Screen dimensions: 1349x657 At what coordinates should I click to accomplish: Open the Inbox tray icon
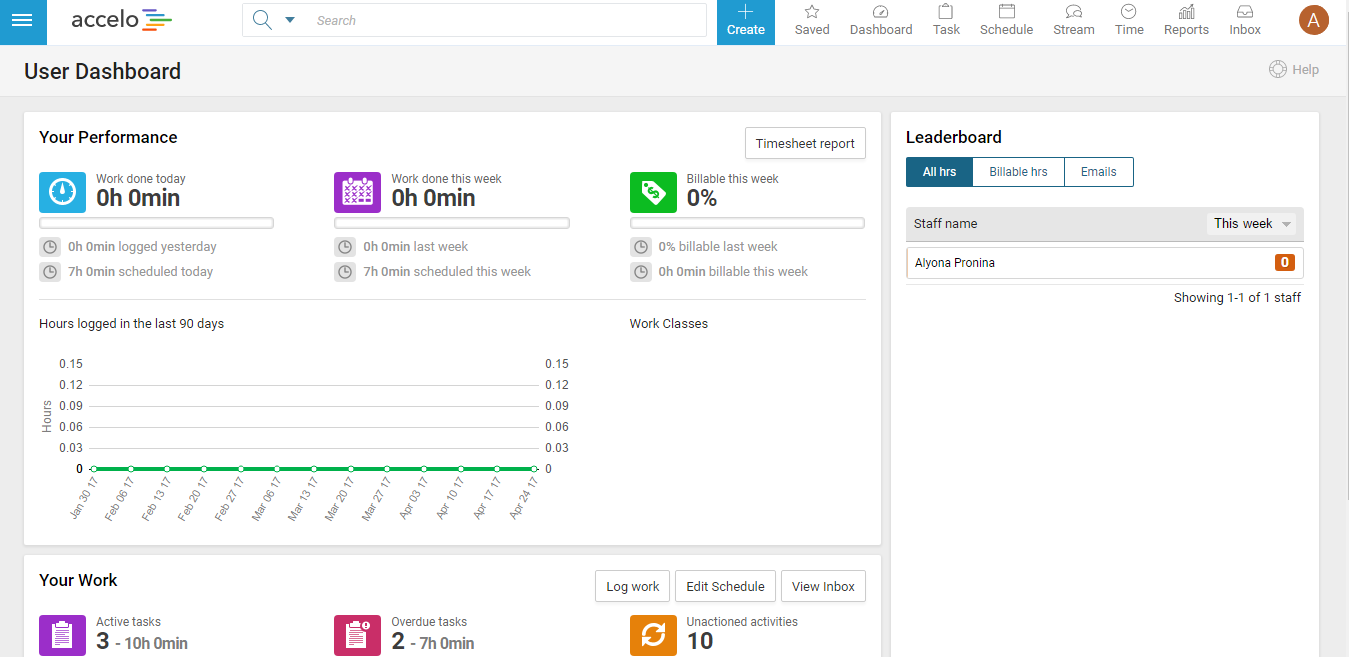point(1245,13)
